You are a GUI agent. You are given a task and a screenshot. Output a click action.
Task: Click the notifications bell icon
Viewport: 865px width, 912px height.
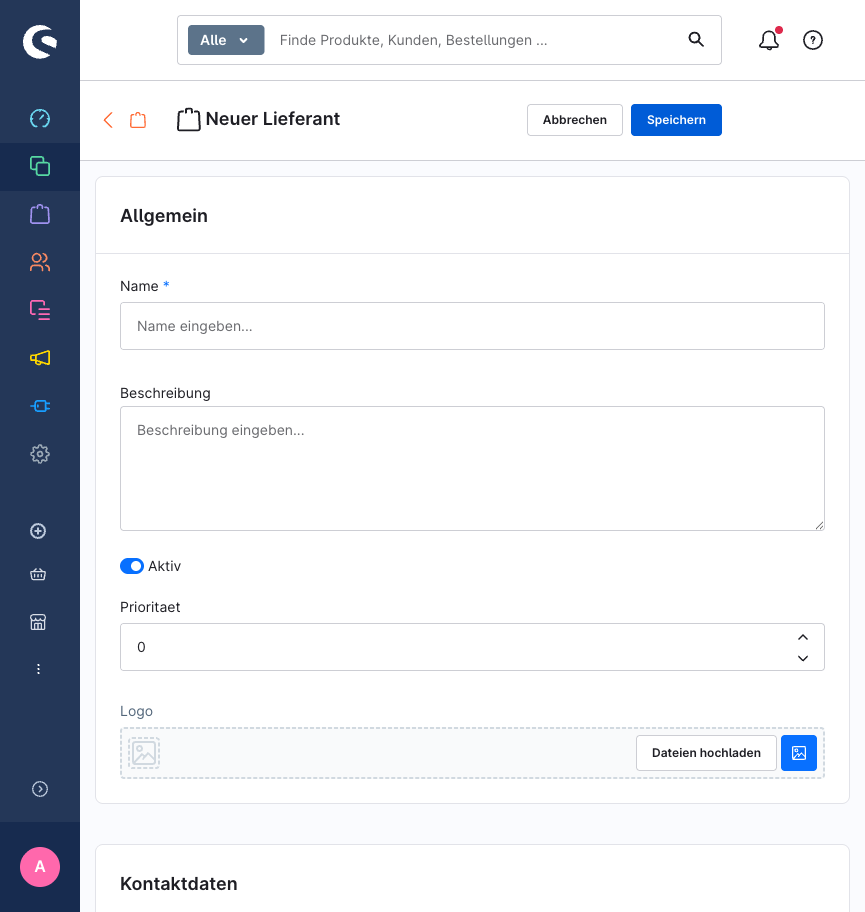pyautogui.click(x=768, y=41)
